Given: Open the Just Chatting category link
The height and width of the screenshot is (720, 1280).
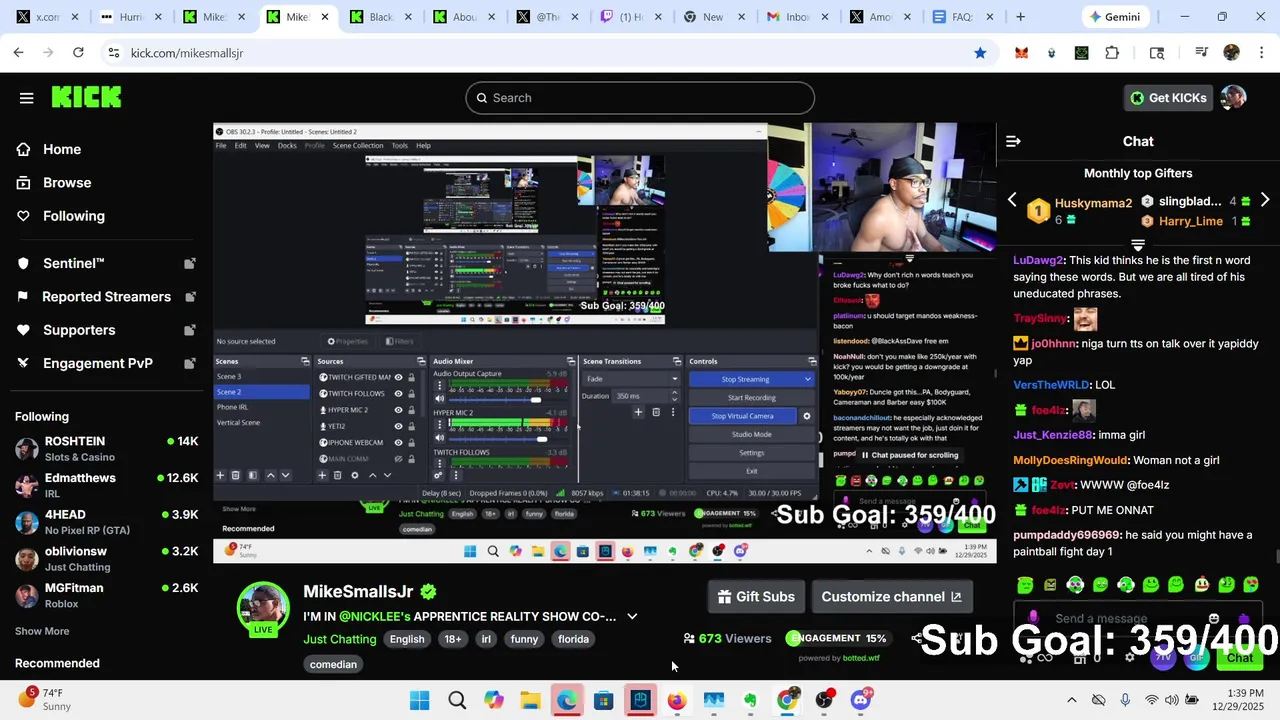Looking at the screenshot, I should [x=340, y=639].
